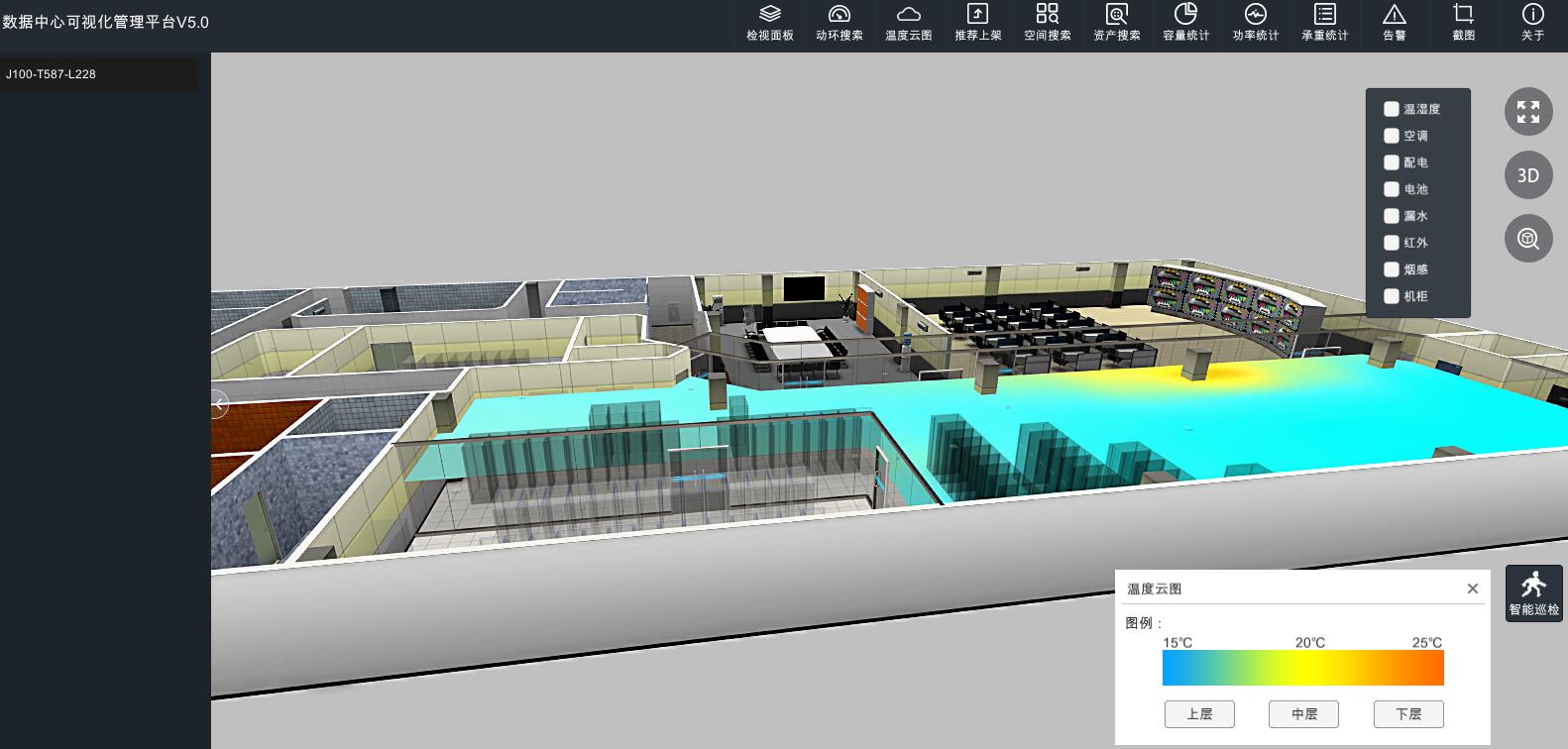Select the 截图 crop screenshot icon
Viewport: 1568px width, 749px height.
(1464, 14)
